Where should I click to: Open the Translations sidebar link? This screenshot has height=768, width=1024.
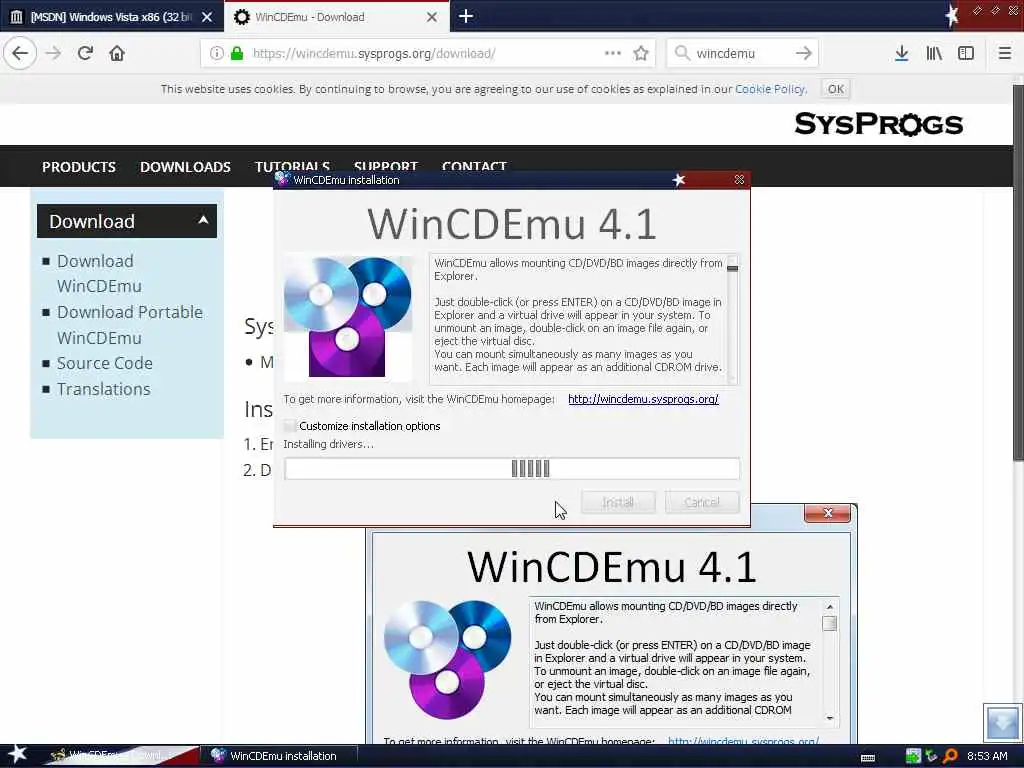(103, 389)
